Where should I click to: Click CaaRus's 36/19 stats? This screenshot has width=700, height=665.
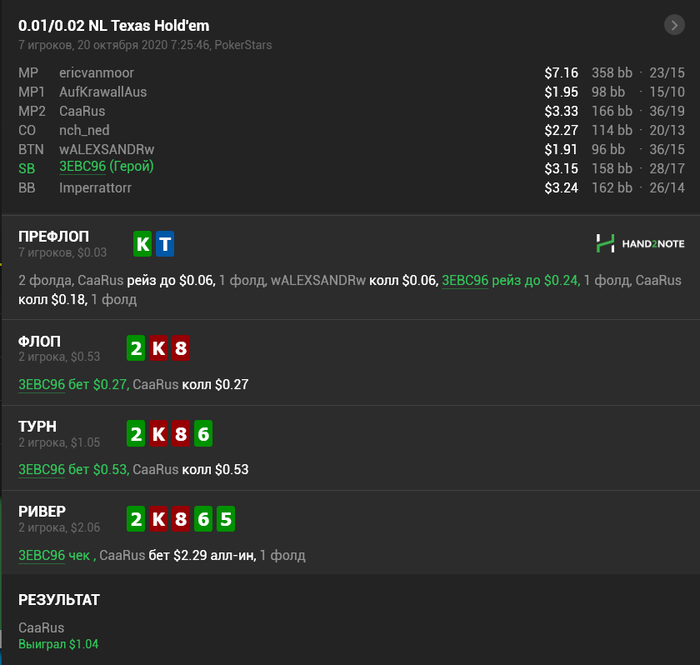667,111
